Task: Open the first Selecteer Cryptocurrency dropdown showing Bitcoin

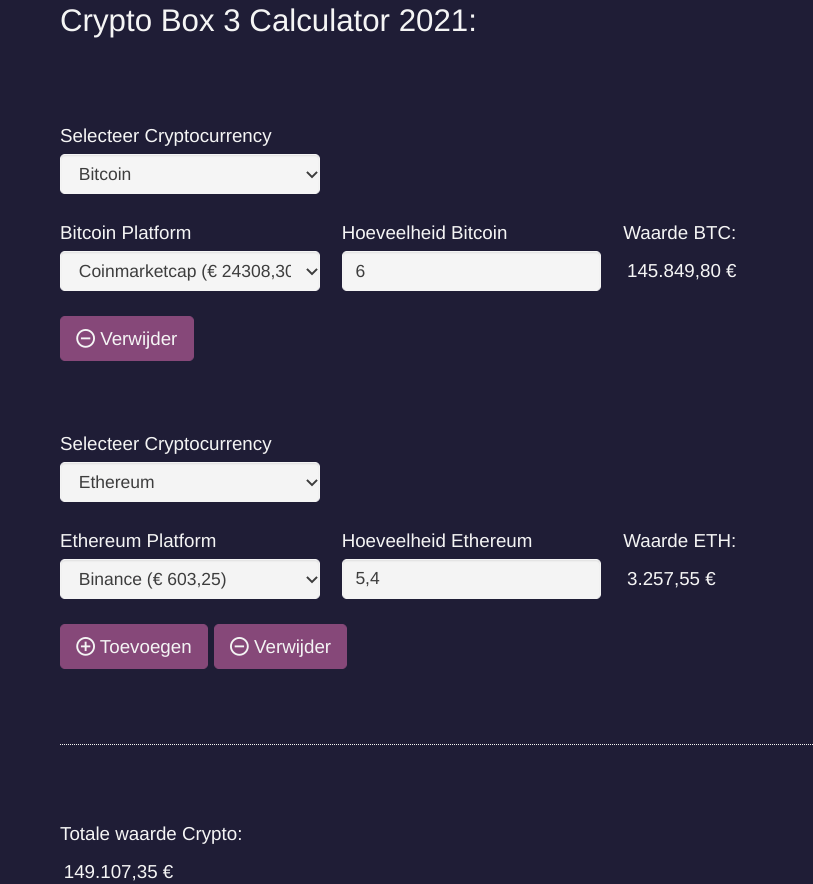Action: coord(190,174)
